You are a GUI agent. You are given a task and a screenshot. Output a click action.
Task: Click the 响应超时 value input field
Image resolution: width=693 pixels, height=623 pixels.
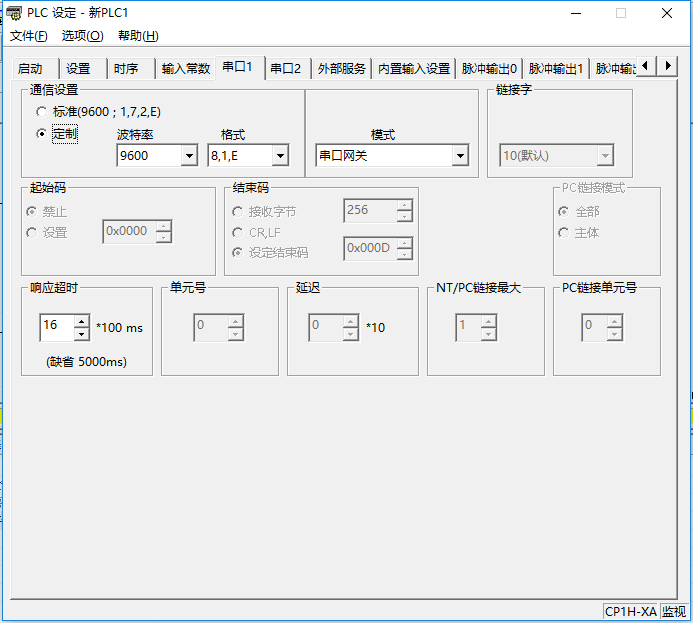[x=56, y=326]
